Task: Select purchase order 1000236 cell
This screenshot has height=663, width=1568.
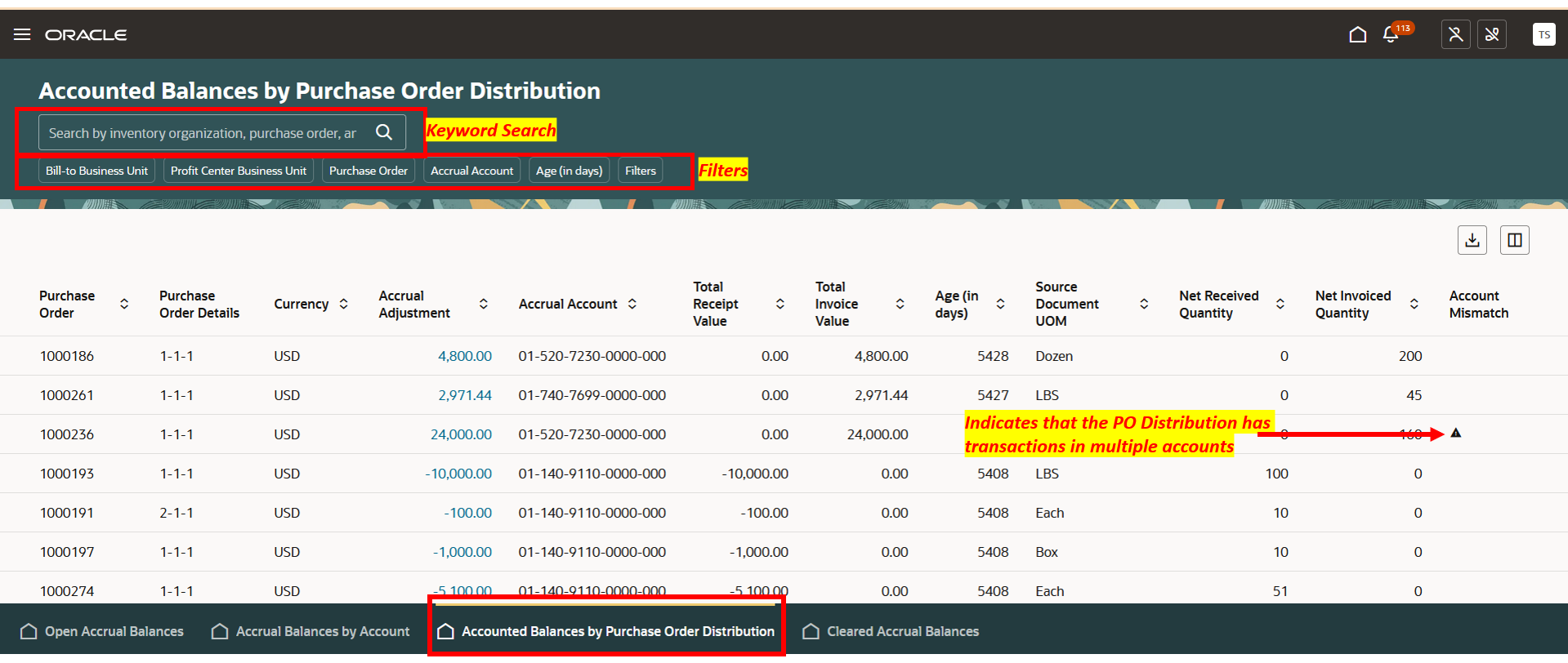Action: coord(67,434)
